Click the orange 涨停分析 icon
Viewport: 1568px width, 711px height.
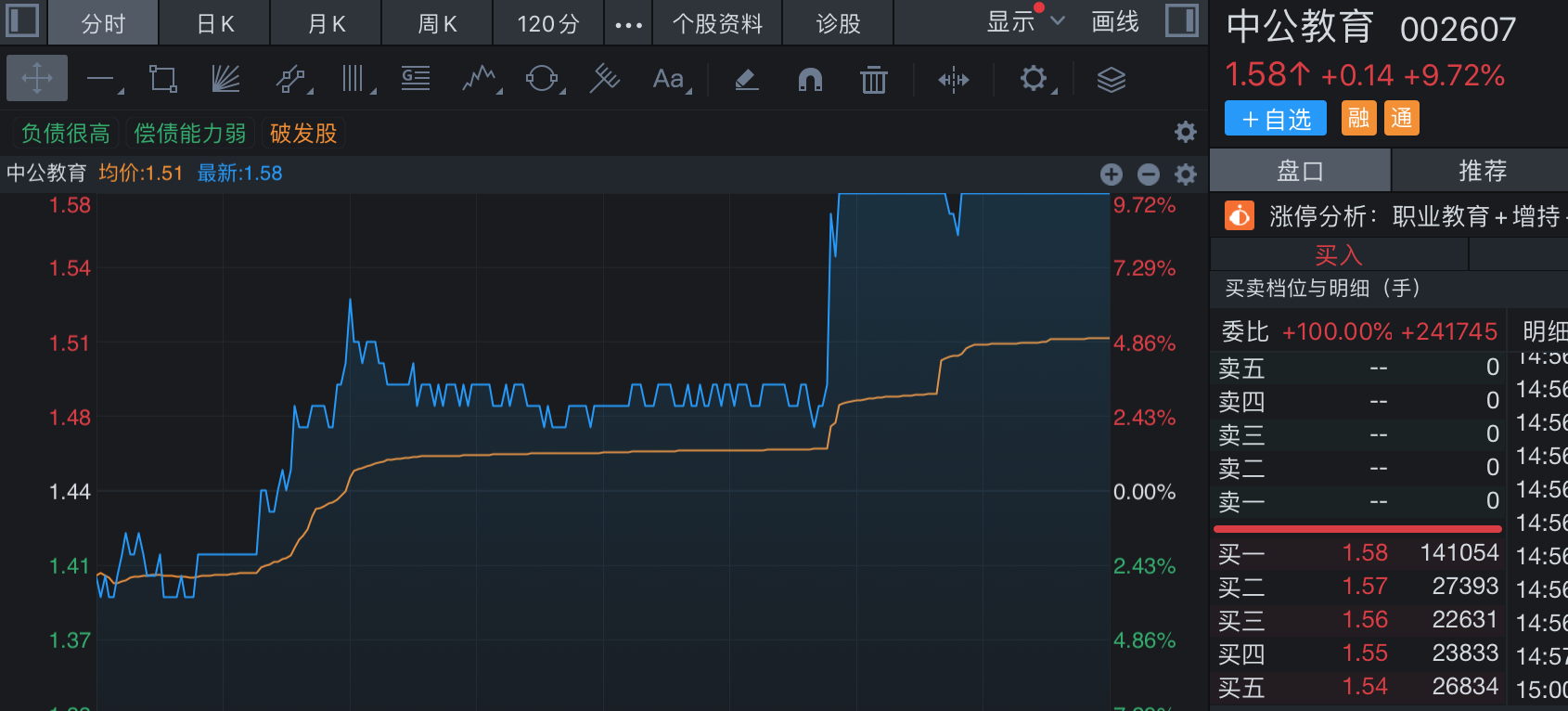(x=1240, y=215)
